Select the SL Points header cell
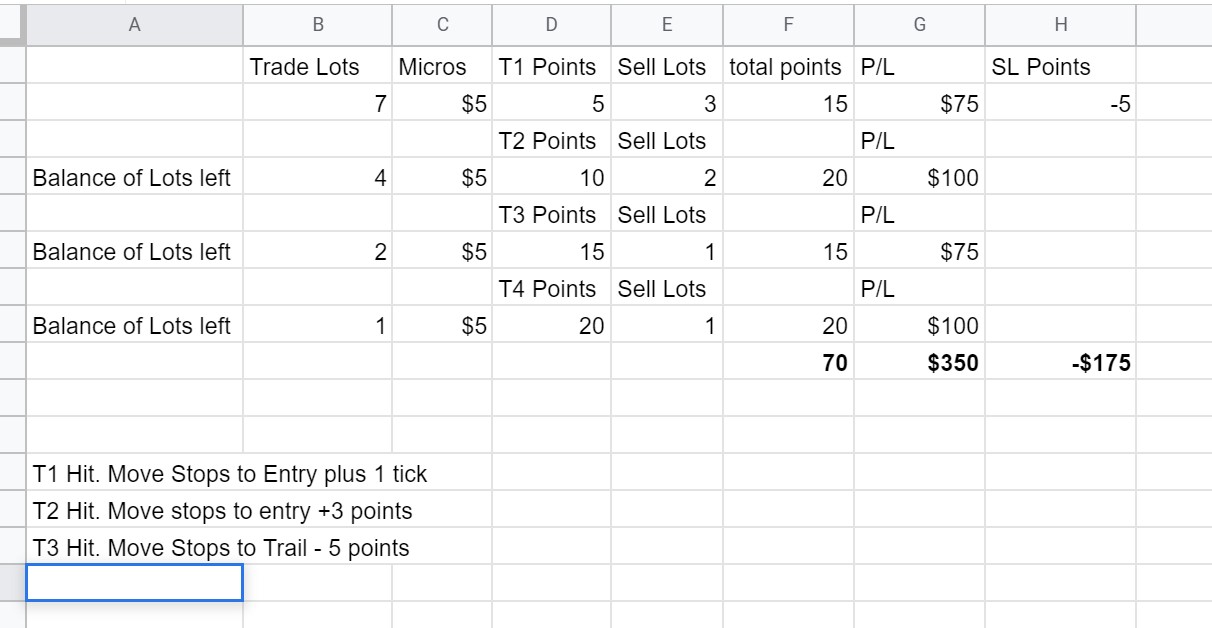The height and width of the screenshot is (628, 1212). point(1060,67)
